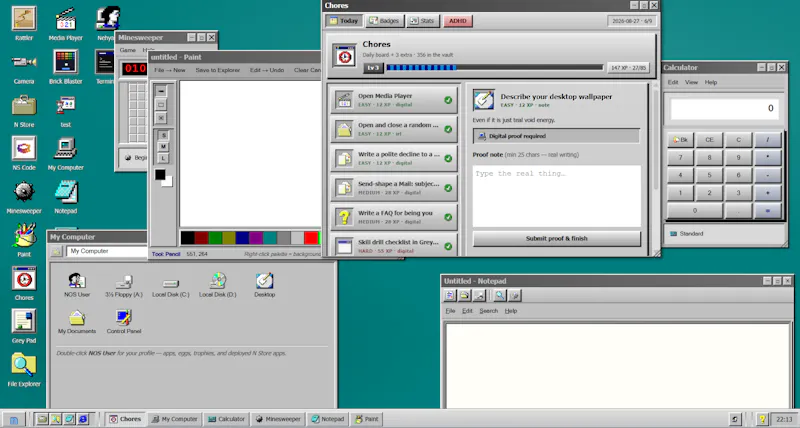
Task: Open the Game menu in Minesweeper
Action: point(128,50)
